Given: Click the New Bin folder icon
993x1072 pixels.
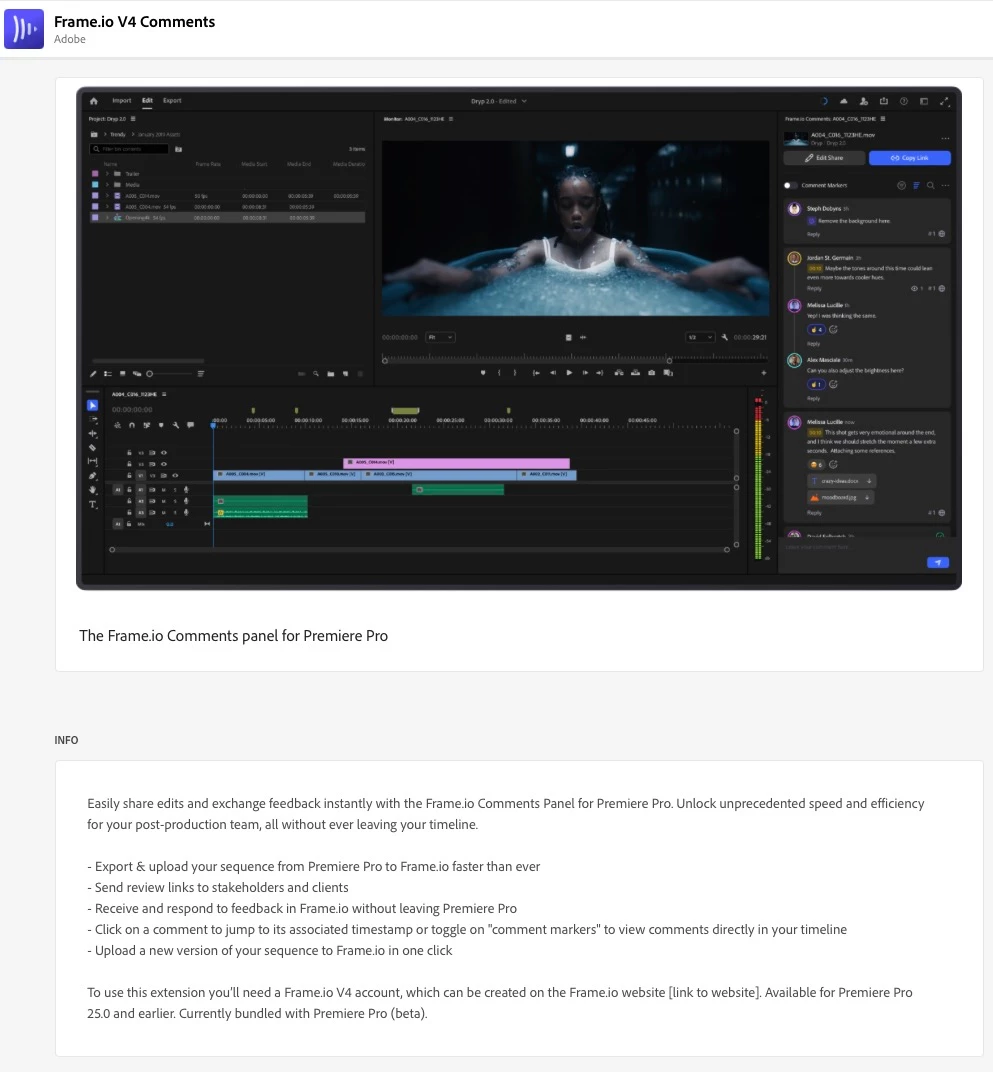Looking at the screenshot, I should tap(331, 374).
